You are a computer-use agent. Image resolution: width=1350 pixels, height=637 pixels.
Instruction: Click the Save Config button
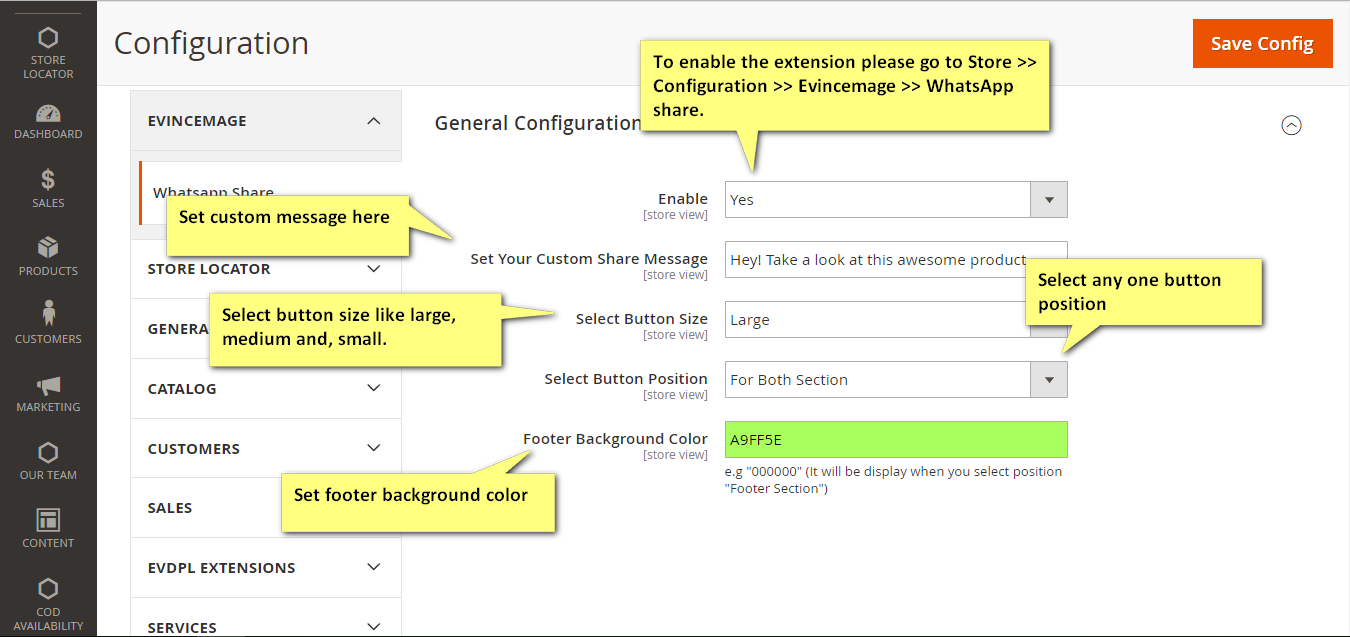pos(1262,43)
